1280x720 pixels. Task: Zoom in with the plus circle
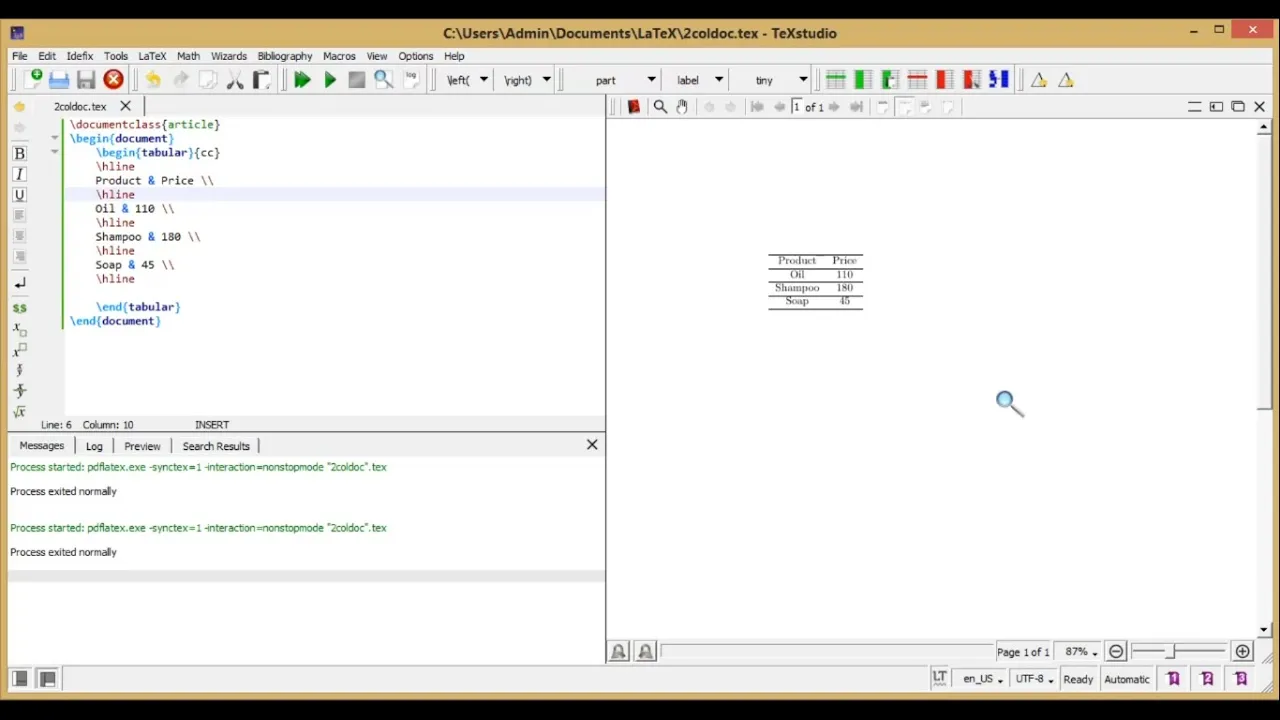coord(1242,652)
